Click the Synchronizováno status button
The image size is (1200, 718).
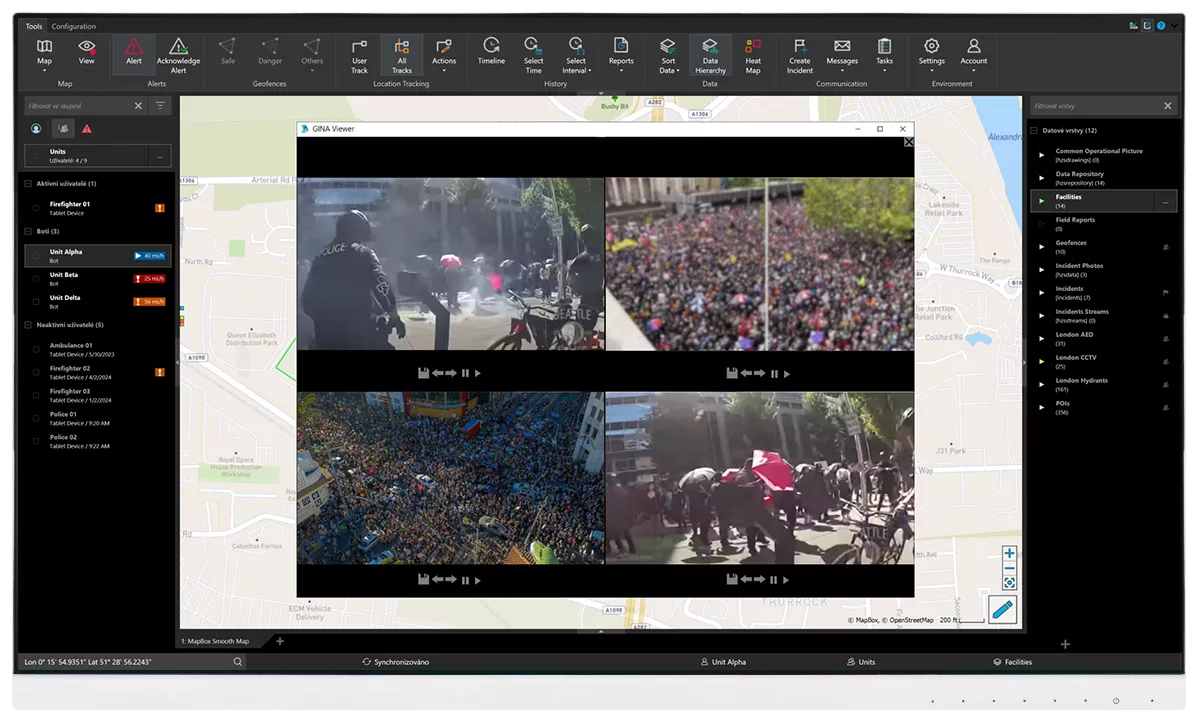coord(396,662)
